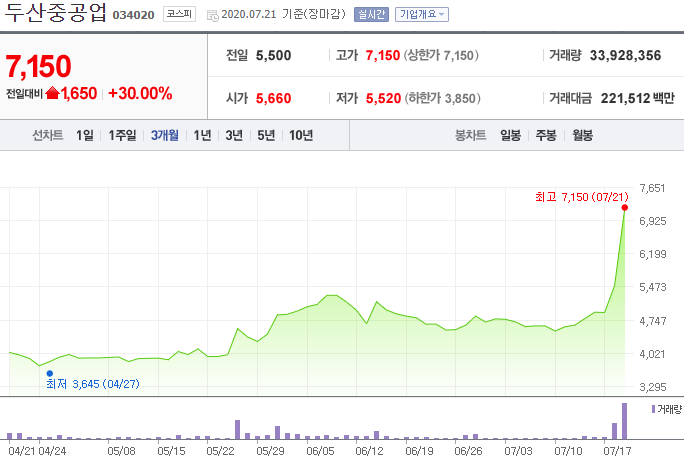Click the 실시간 real-time button

click(371, 14)
